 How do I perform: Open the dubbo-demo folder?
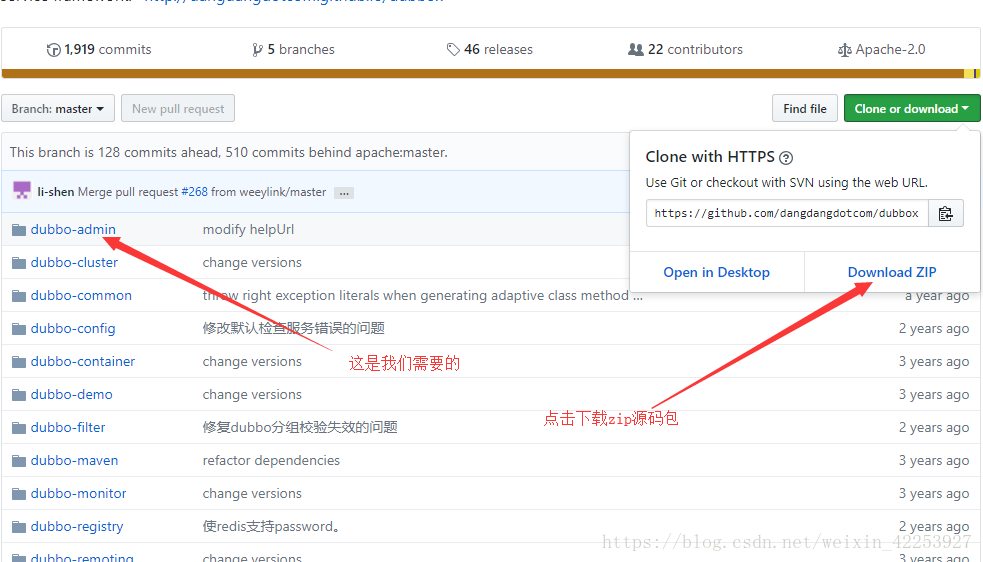point(71,395)
